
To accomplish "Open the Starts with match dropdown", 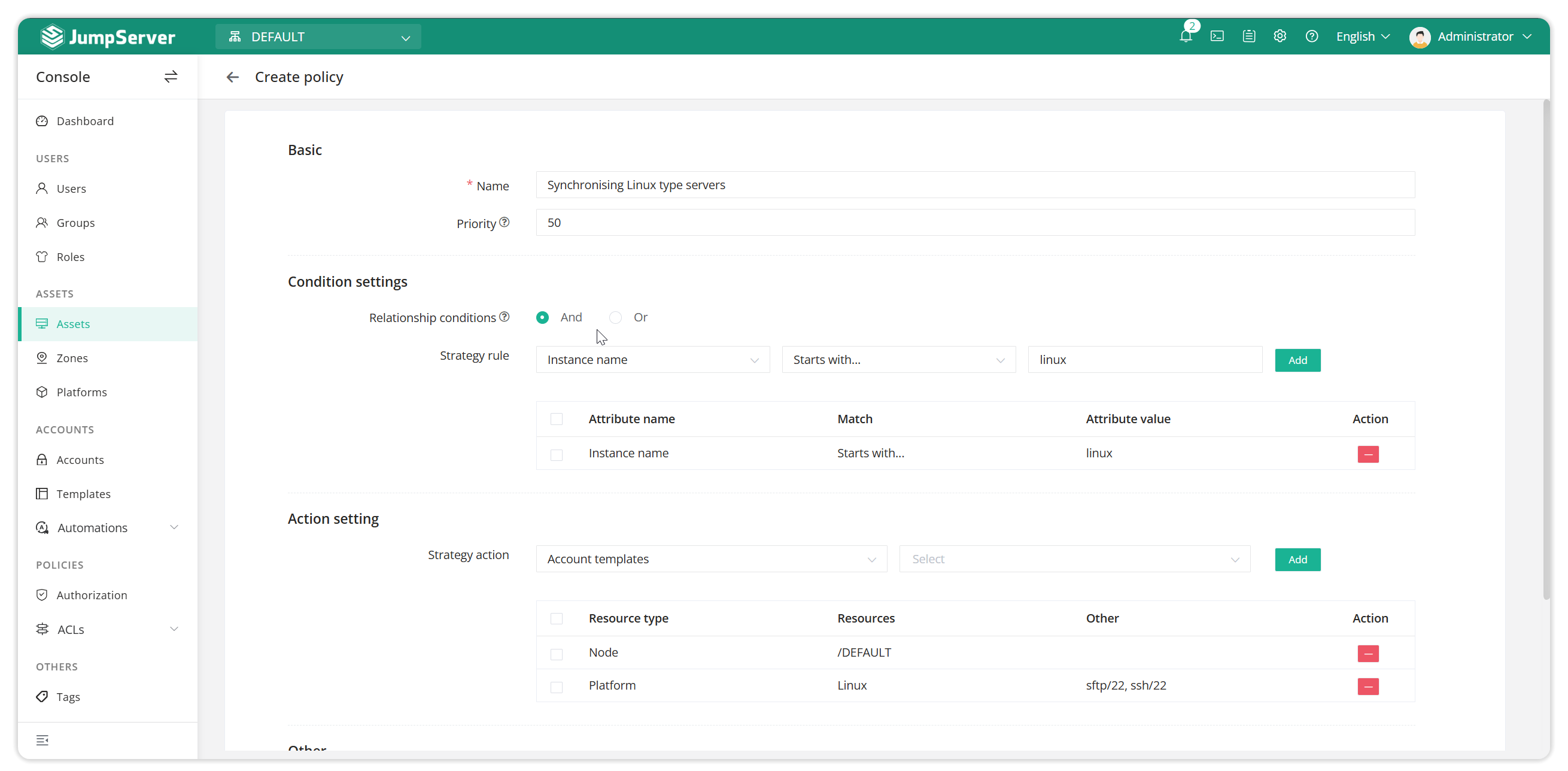I will [898, 360].
